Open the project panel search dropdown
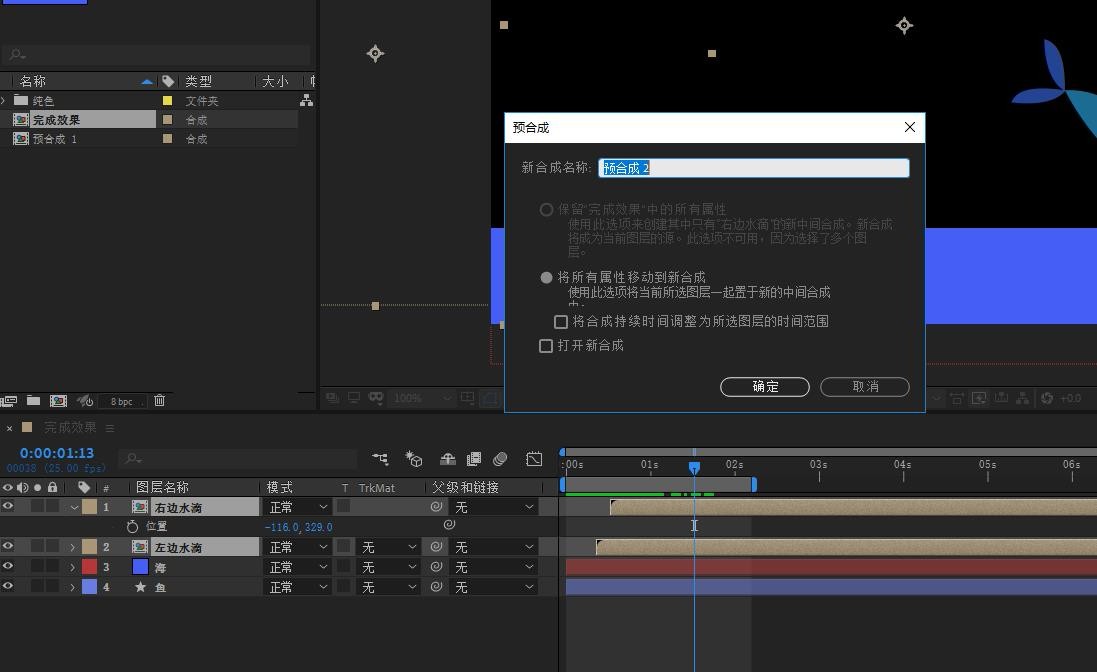The width and height of the screenshot is (1097, 672). click(x=17, y=55)
